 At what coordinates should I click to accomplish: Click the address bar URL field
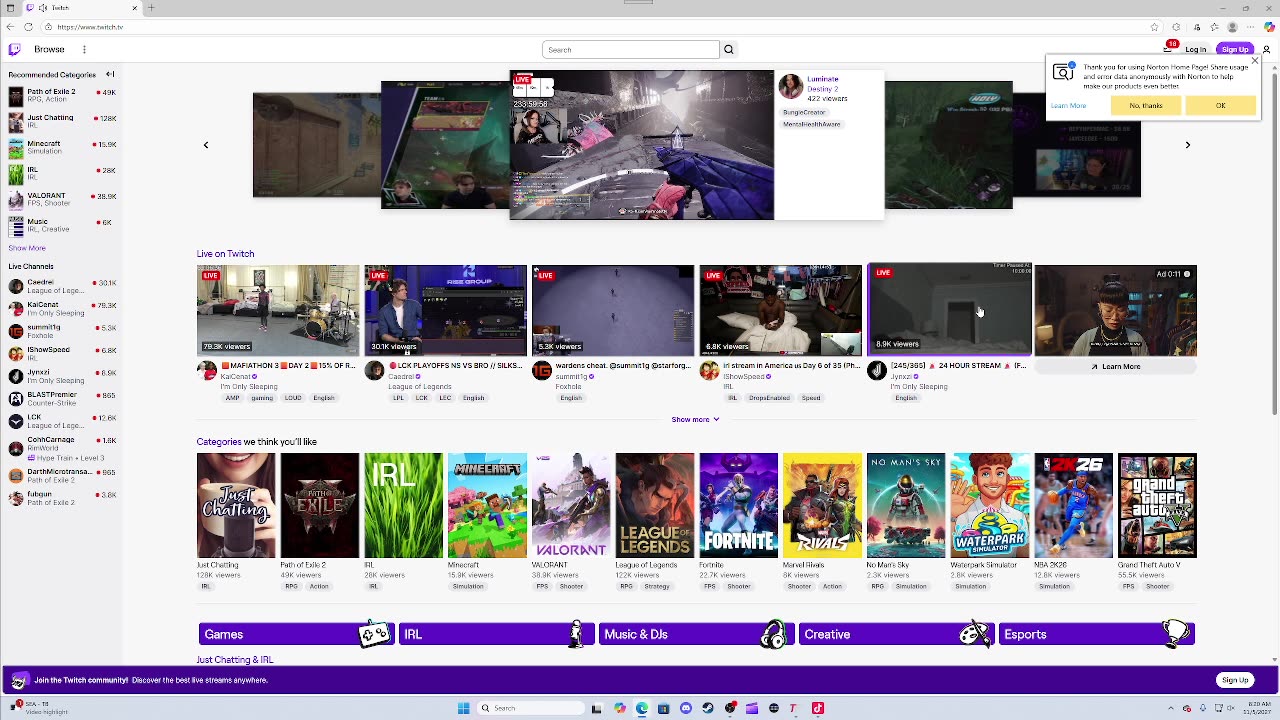(600, 27)
